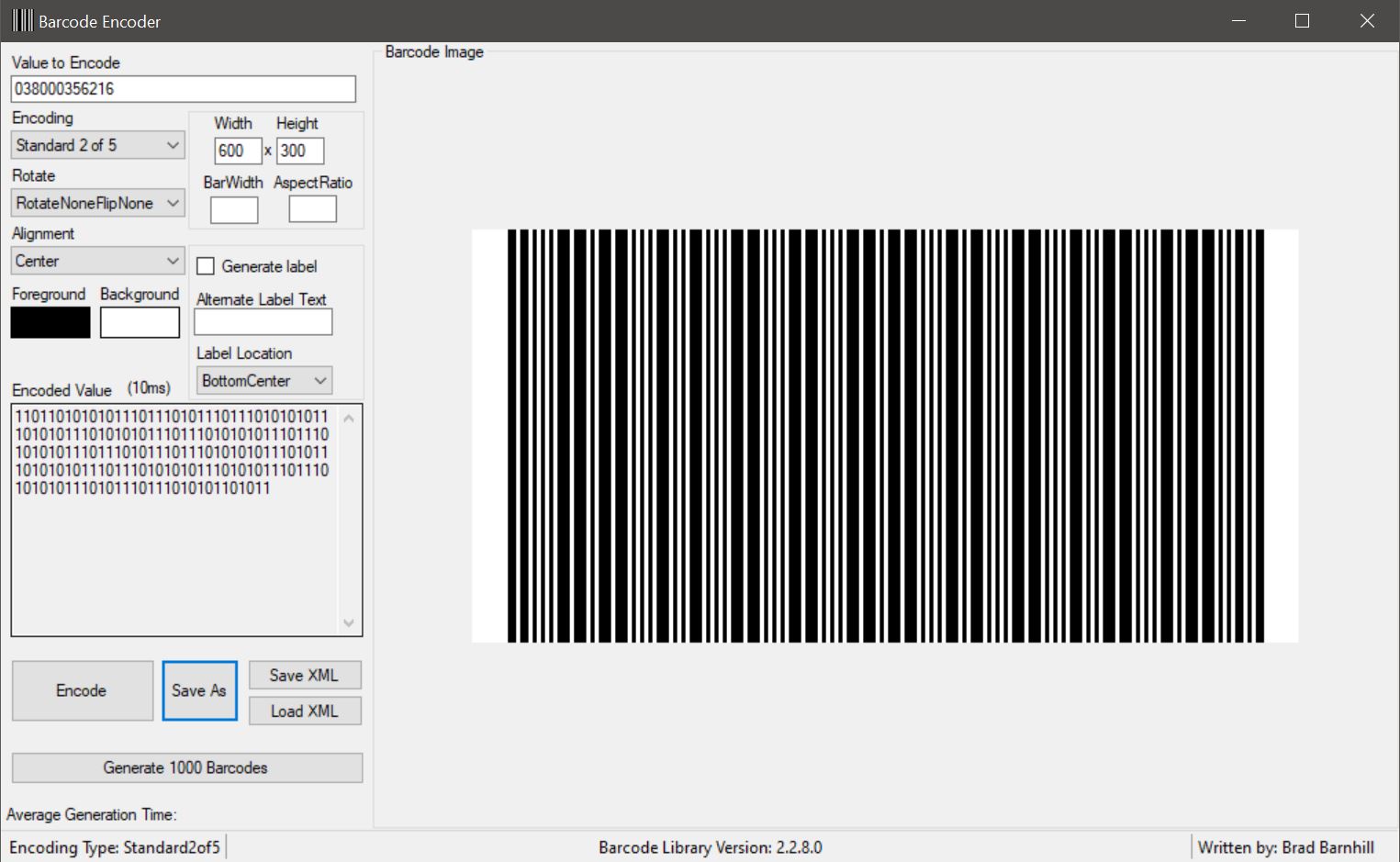The width and height of the screenshot is (1400, 862).
Task: Click the Encoding Type Standard2of5 status bar item
Action: 114,846
